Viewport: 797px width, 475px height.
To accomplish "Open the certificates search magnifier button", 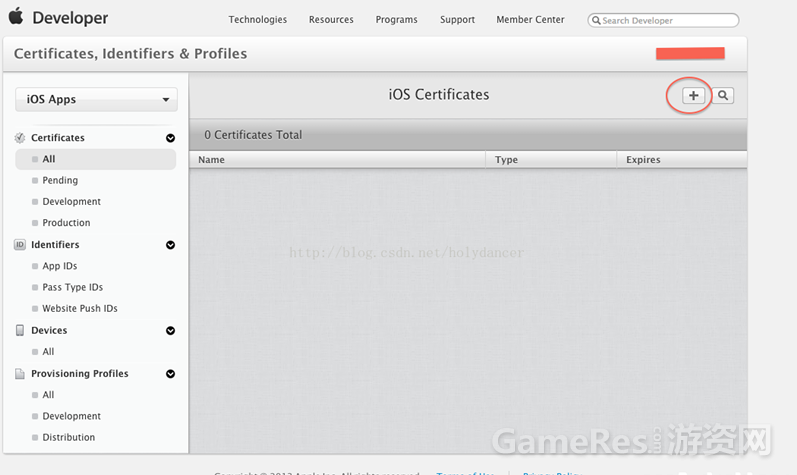I will 723,96.
